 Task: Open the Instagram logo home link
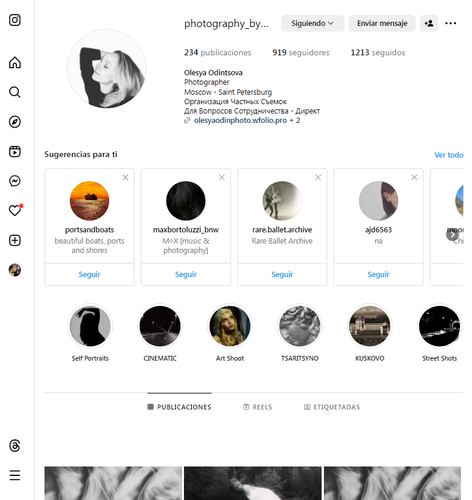15,20
